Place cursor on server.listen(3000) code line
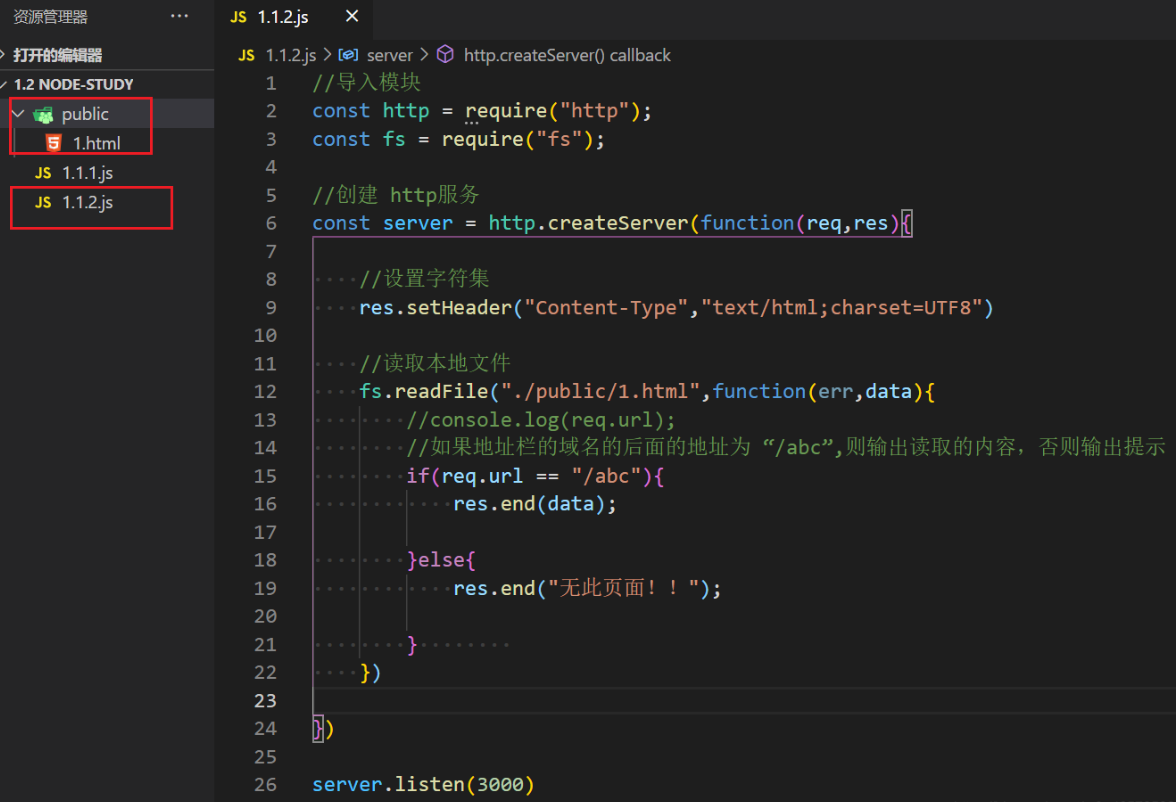This screenshot has width=1176, height=802. point(423,784)
